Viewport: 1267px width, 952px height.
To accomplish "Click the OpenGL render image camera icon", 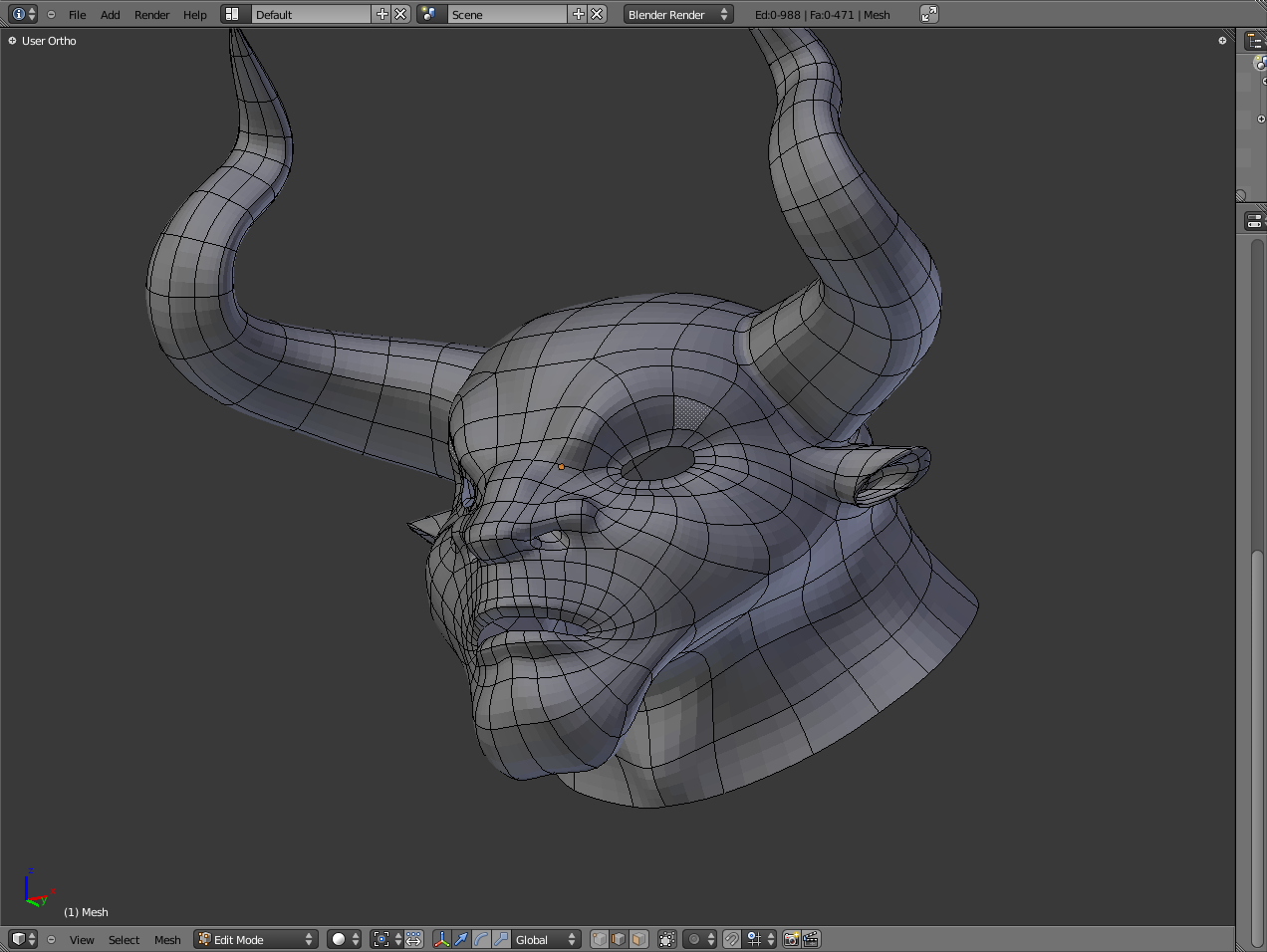I will click(x=791, y=939).
